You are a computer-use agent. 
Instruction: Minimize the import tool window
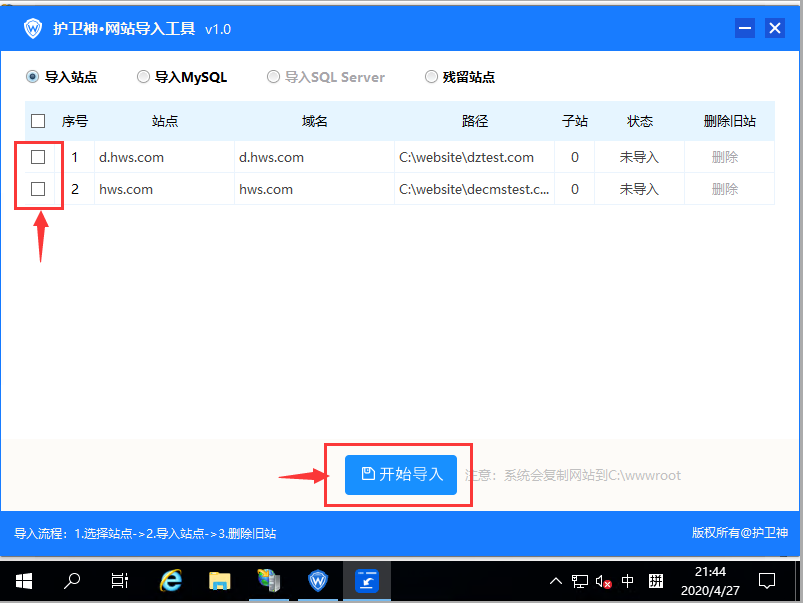(744, 28)
